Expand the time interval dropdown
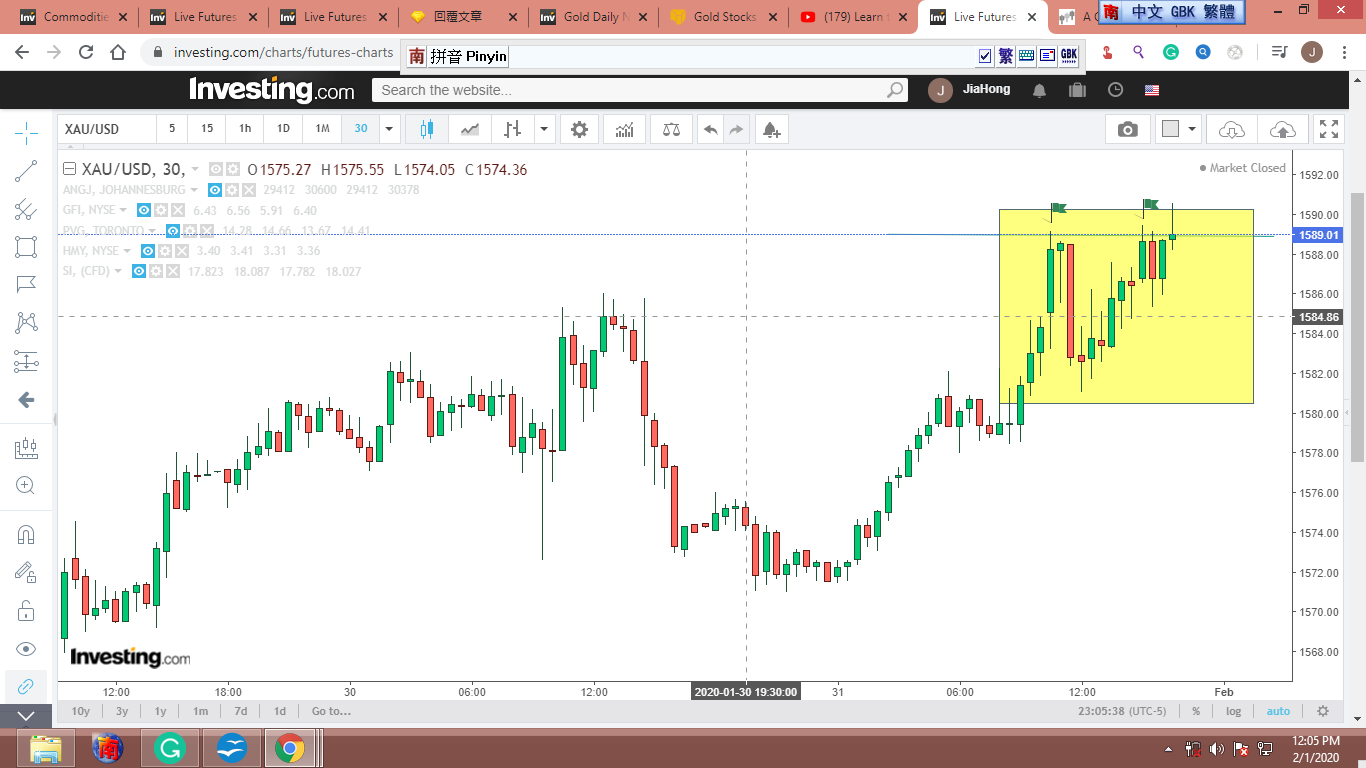The width and height of the screenshot is (1366, 768). tap(390, 129)
